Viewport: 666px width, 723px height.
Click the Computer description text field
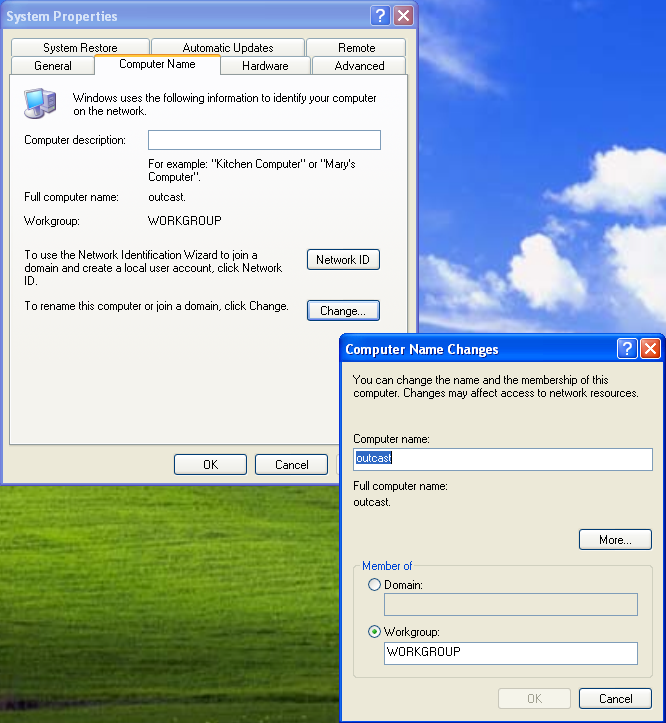(264, 140)
